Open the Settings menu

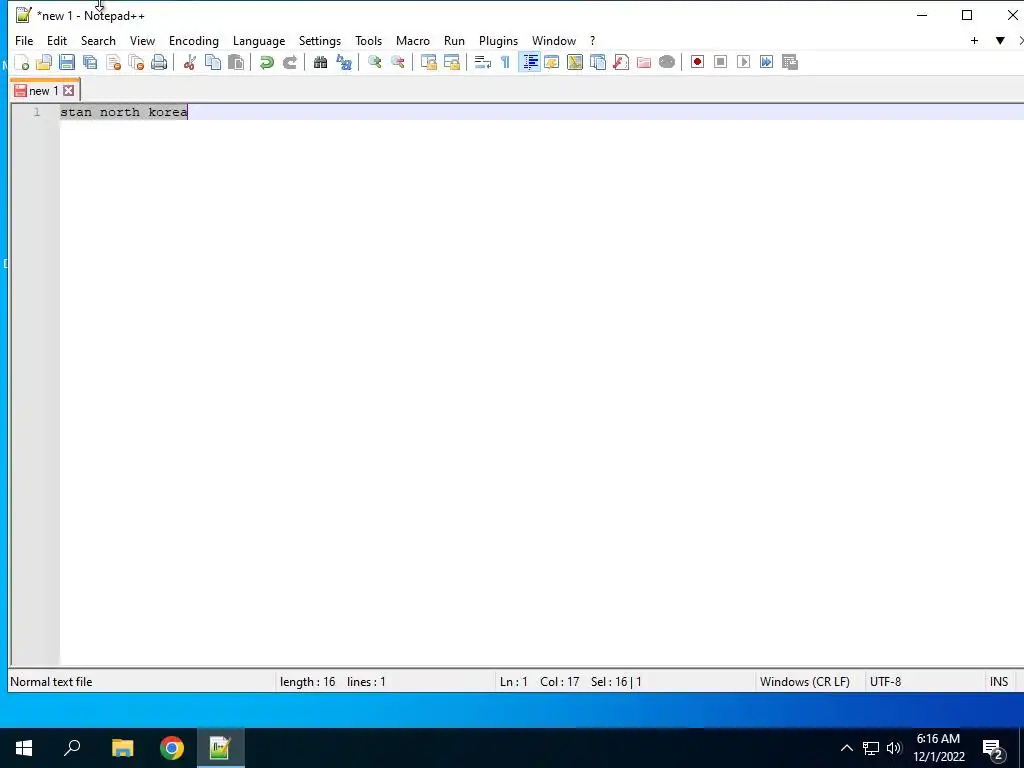(320, 40)
